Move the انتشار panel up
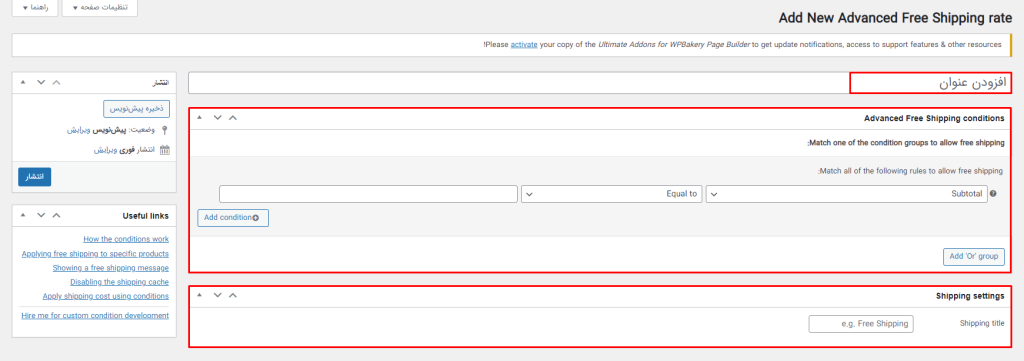 56,82
